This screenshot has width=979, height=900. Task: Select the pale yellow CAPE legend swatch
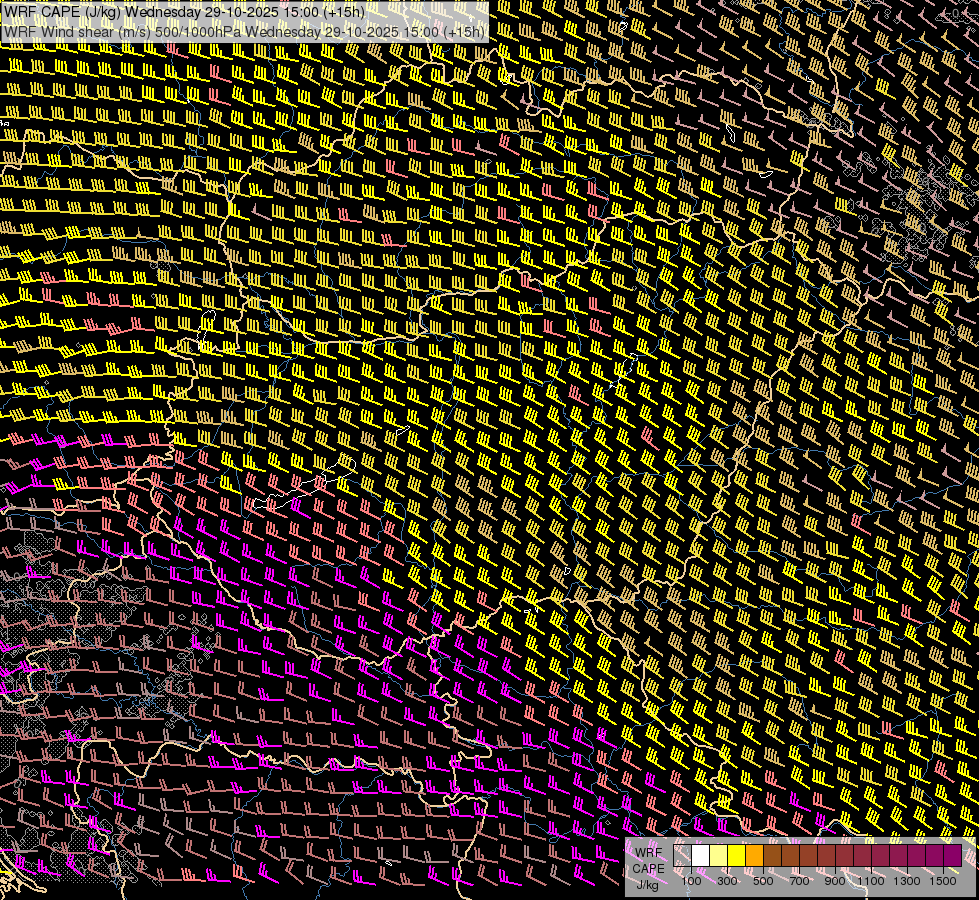719,855
